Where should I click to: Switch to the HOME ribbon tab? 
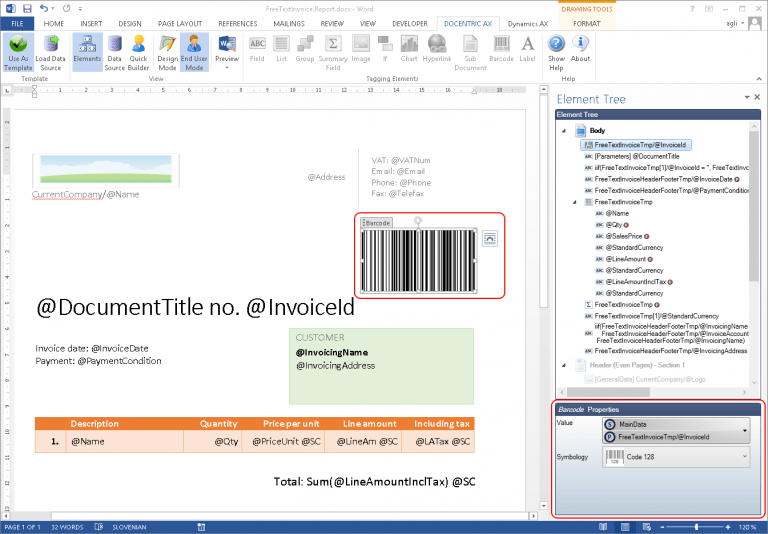54,24
